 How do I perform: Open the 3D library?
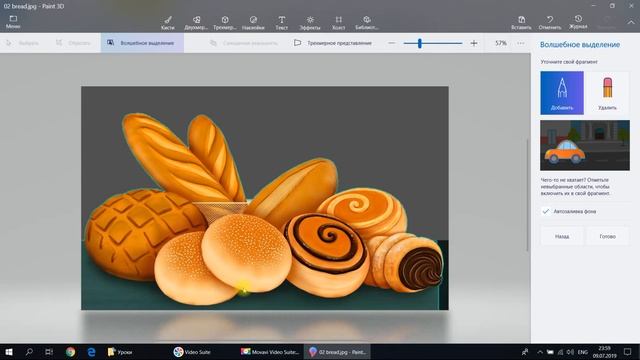(367, 23)
